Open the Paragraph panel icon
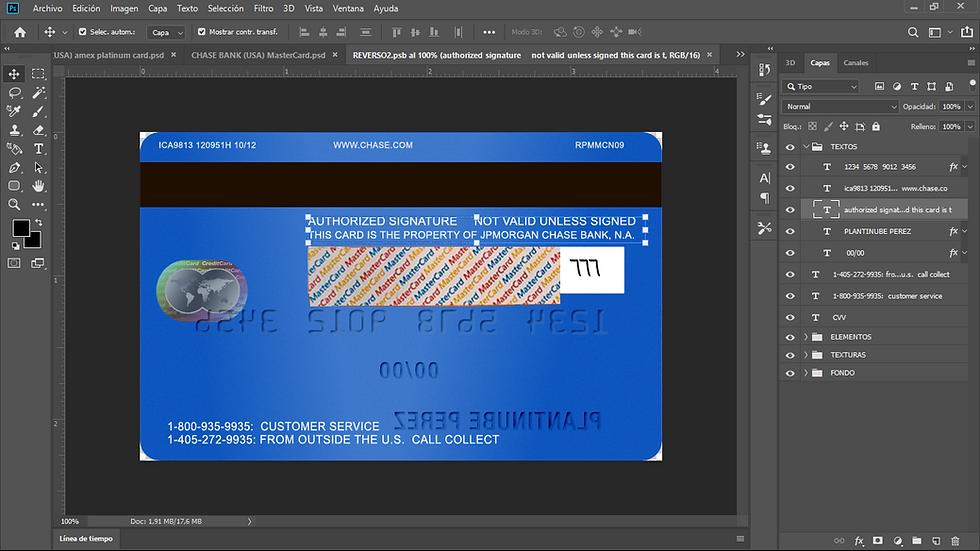 coord(764,198)
